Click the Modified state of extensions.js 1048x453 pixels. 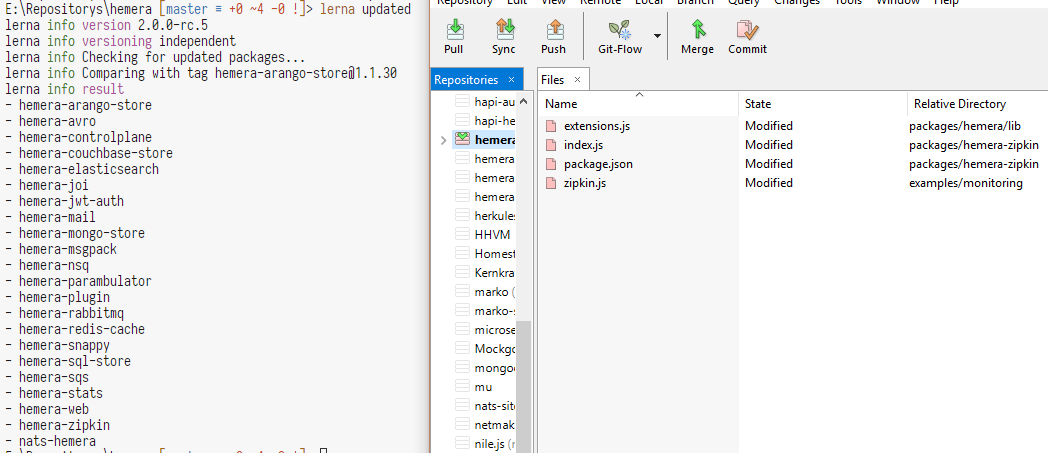tap(769, 126)
